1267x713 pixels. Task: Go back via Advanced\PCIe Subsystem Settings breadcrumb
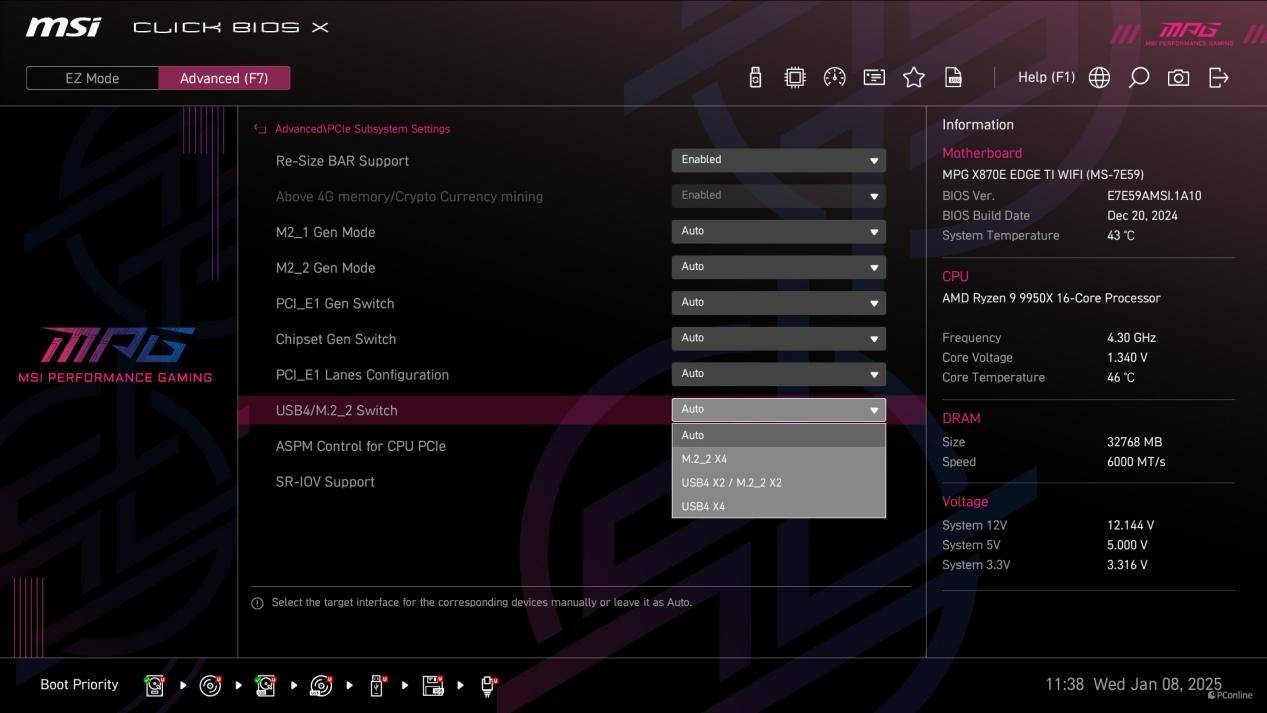click(x=361, y=129)
